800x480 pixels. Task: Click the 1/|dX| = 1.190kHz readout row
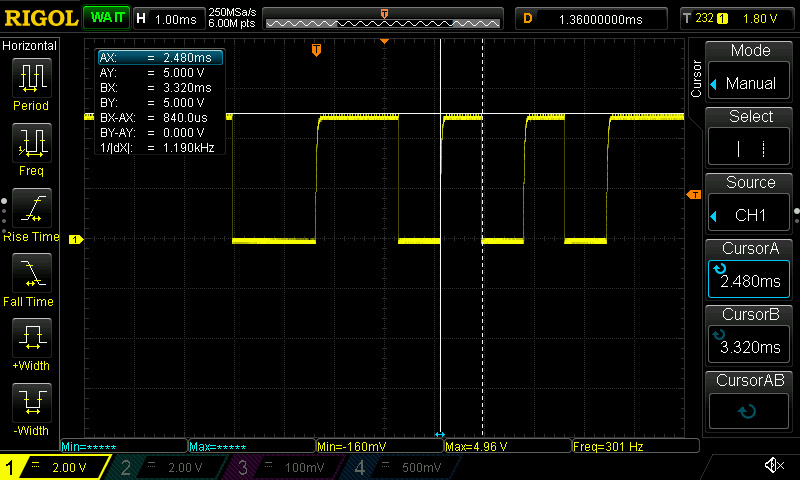click(160, 148)
